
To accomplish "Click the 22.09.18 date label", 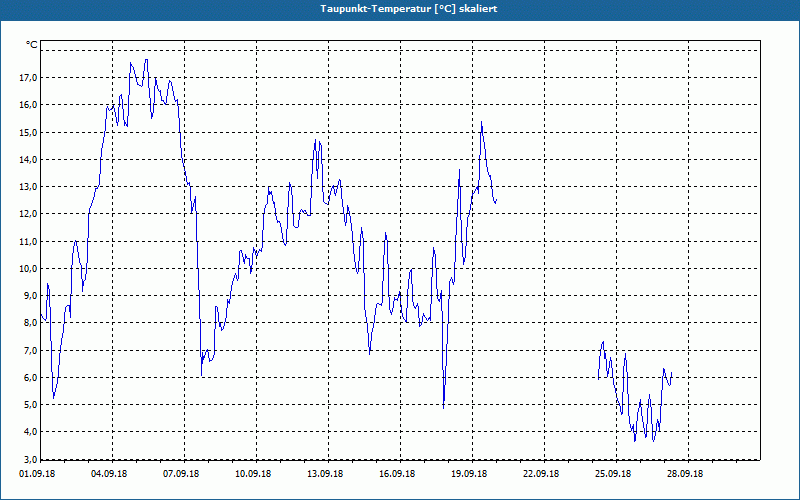I will 541,473.
